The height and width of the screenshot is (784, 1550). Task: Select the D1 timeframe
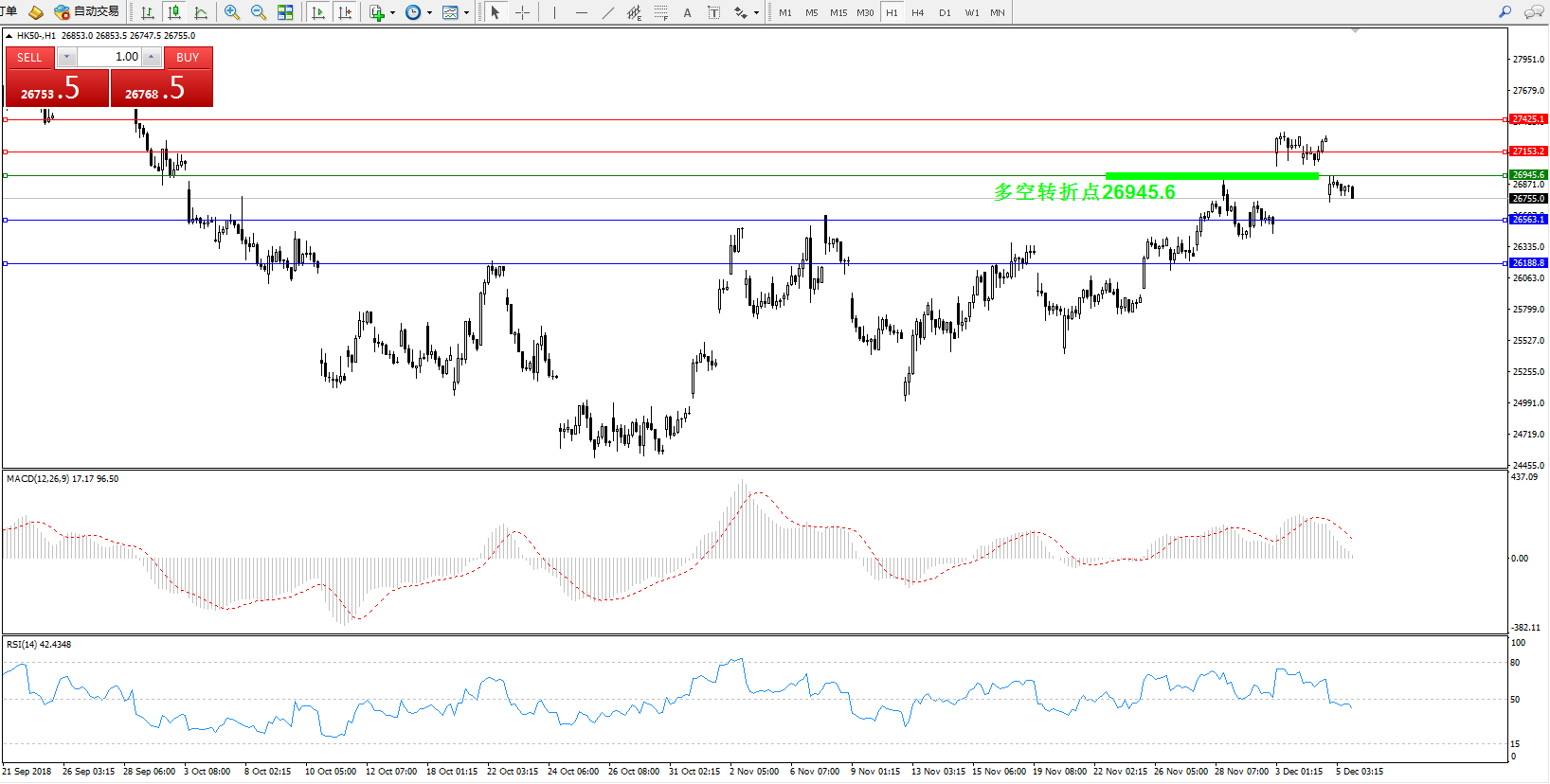pos(945,12)
